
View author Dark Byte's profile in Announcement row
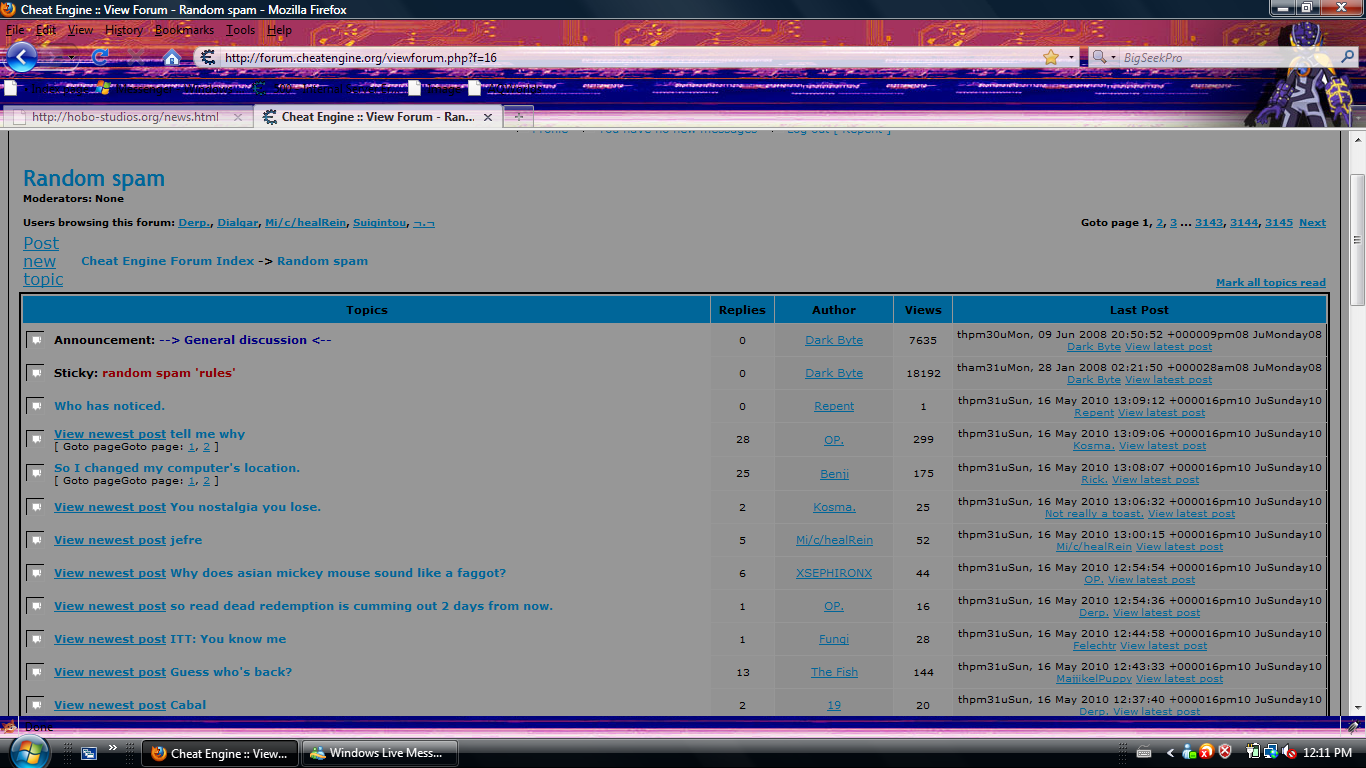[834, 340]
